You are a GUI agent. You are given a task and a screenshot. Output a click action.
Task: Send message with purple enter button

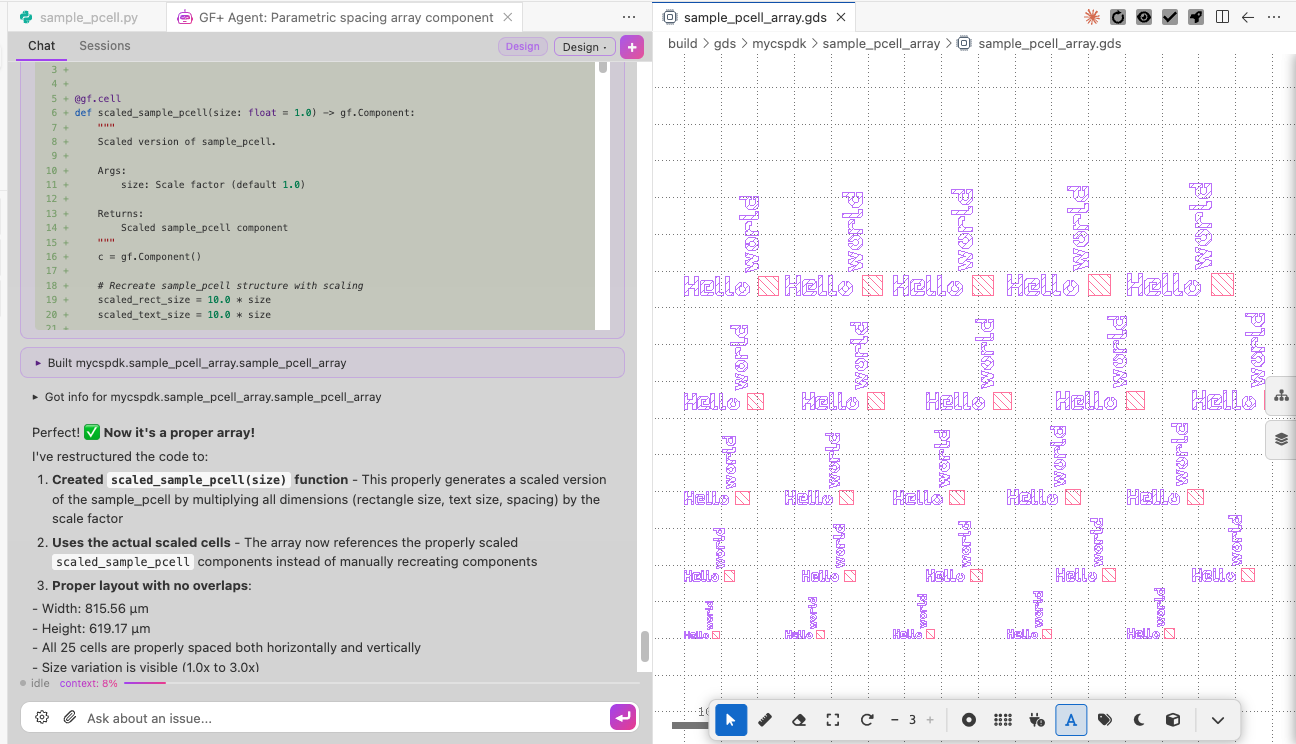click(622, 717)
